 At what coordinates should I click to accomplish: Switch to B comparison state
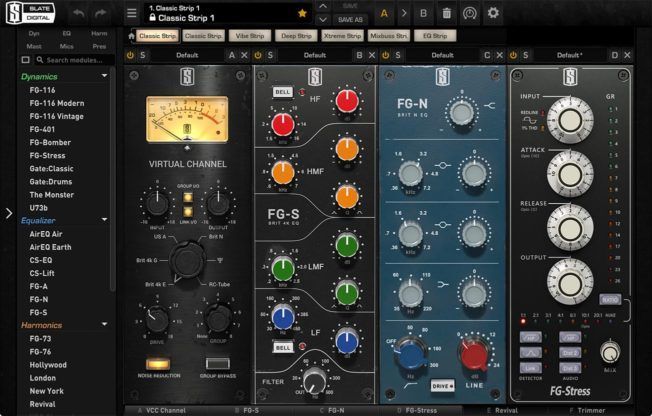(x=423, y=13)
